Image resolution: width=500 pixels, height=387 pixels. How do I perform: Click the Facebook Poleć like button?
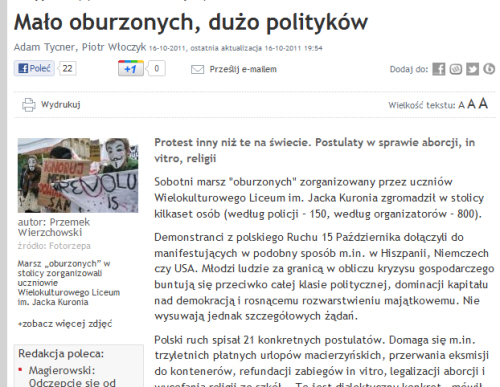click(34, 69)
